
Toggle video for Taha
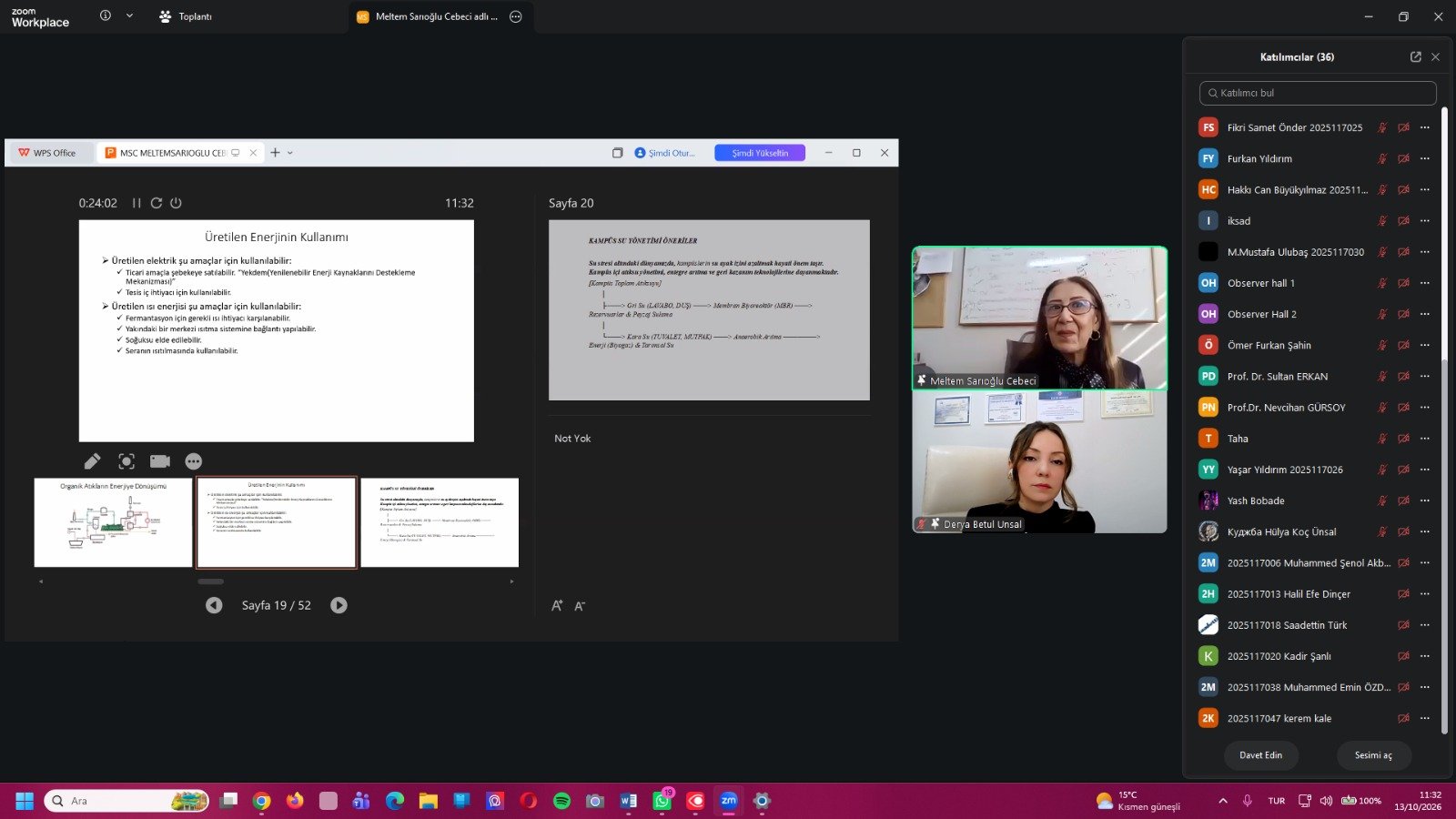[x=1404, y=439]
